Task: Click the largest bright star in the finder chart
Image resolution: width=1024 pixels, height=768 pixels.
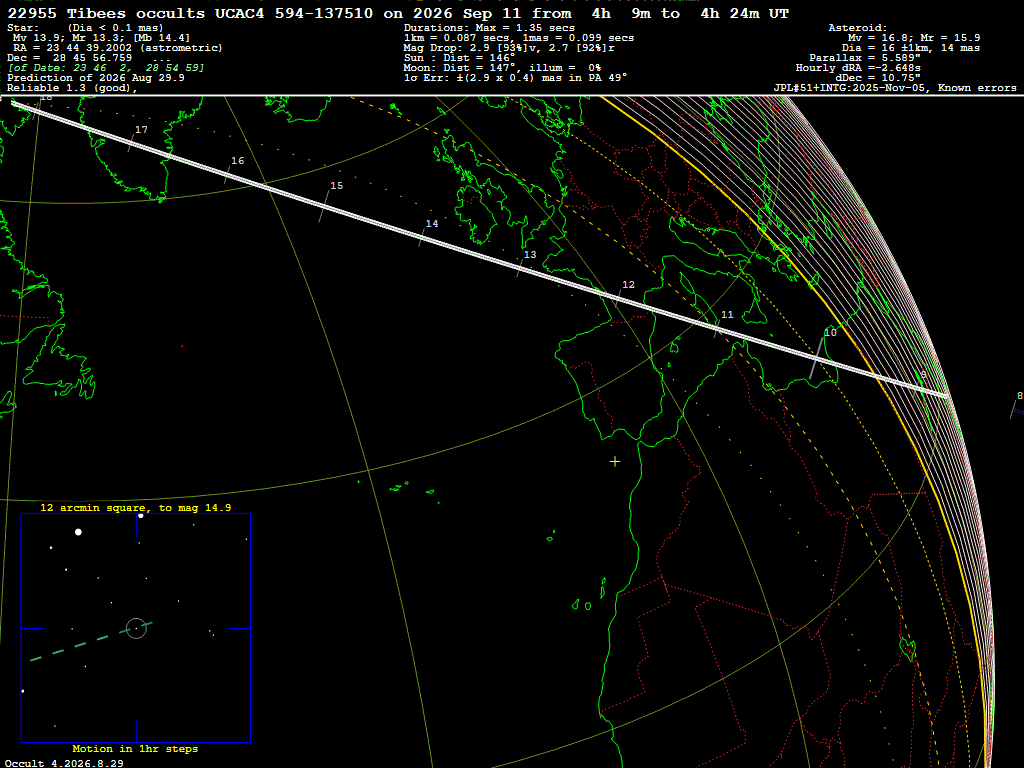Action: click(x=78, y=532)
